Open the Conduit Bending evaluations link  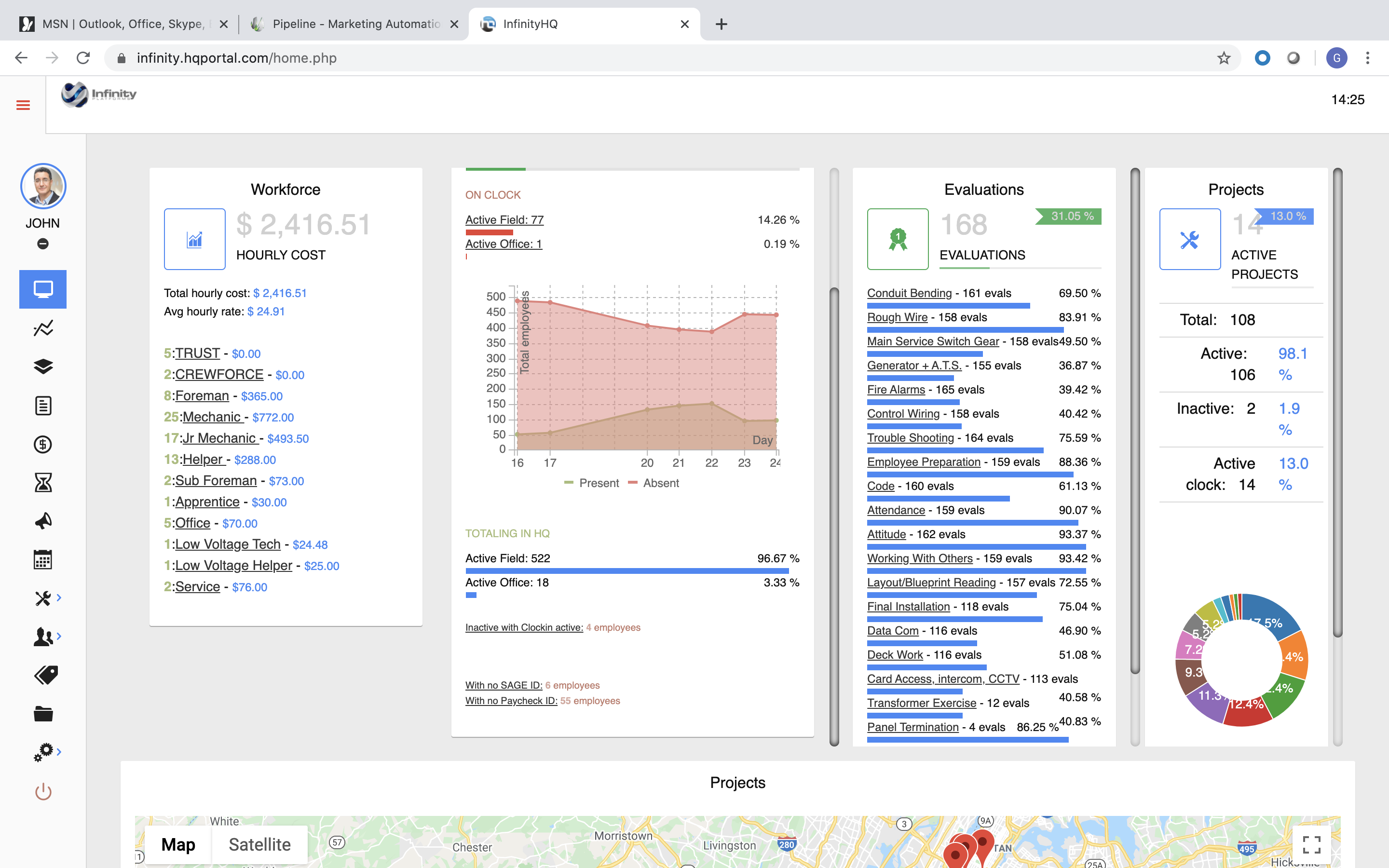pyautogui.click(x=909, y=293)
